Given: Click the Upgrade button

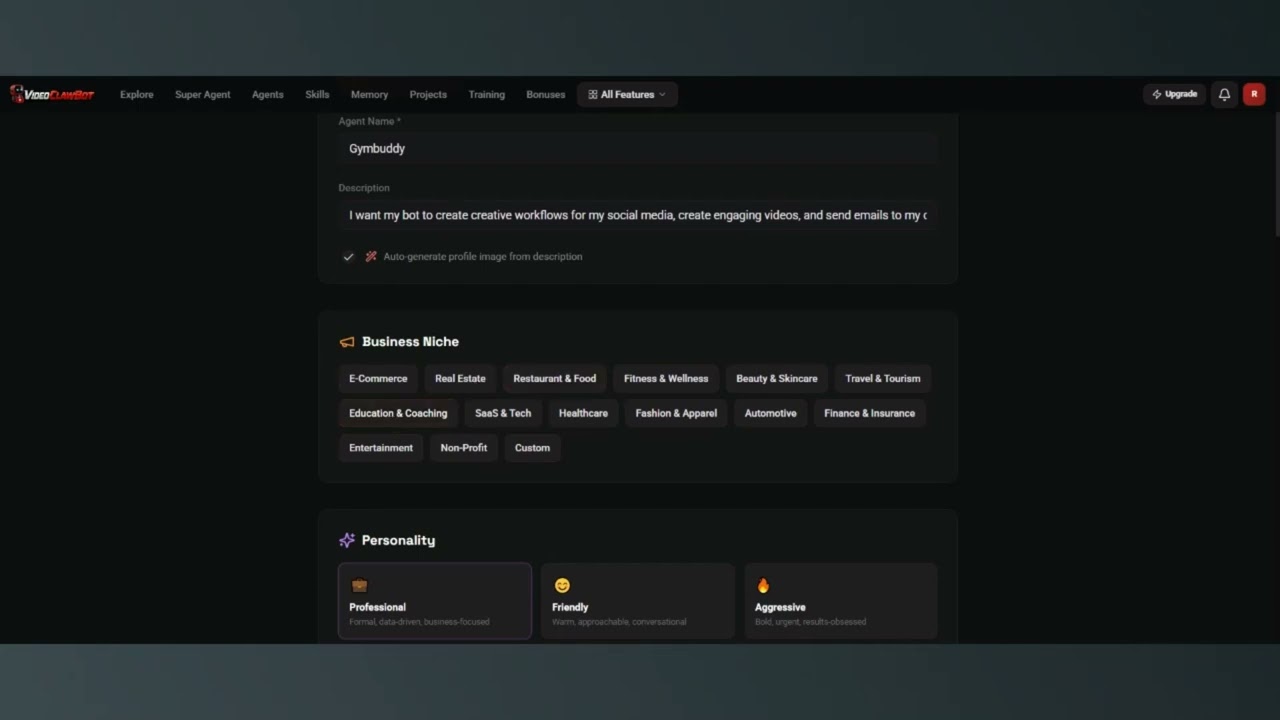Looking at the screenshot, I should pyautogui.click(x=1175, y=94).
